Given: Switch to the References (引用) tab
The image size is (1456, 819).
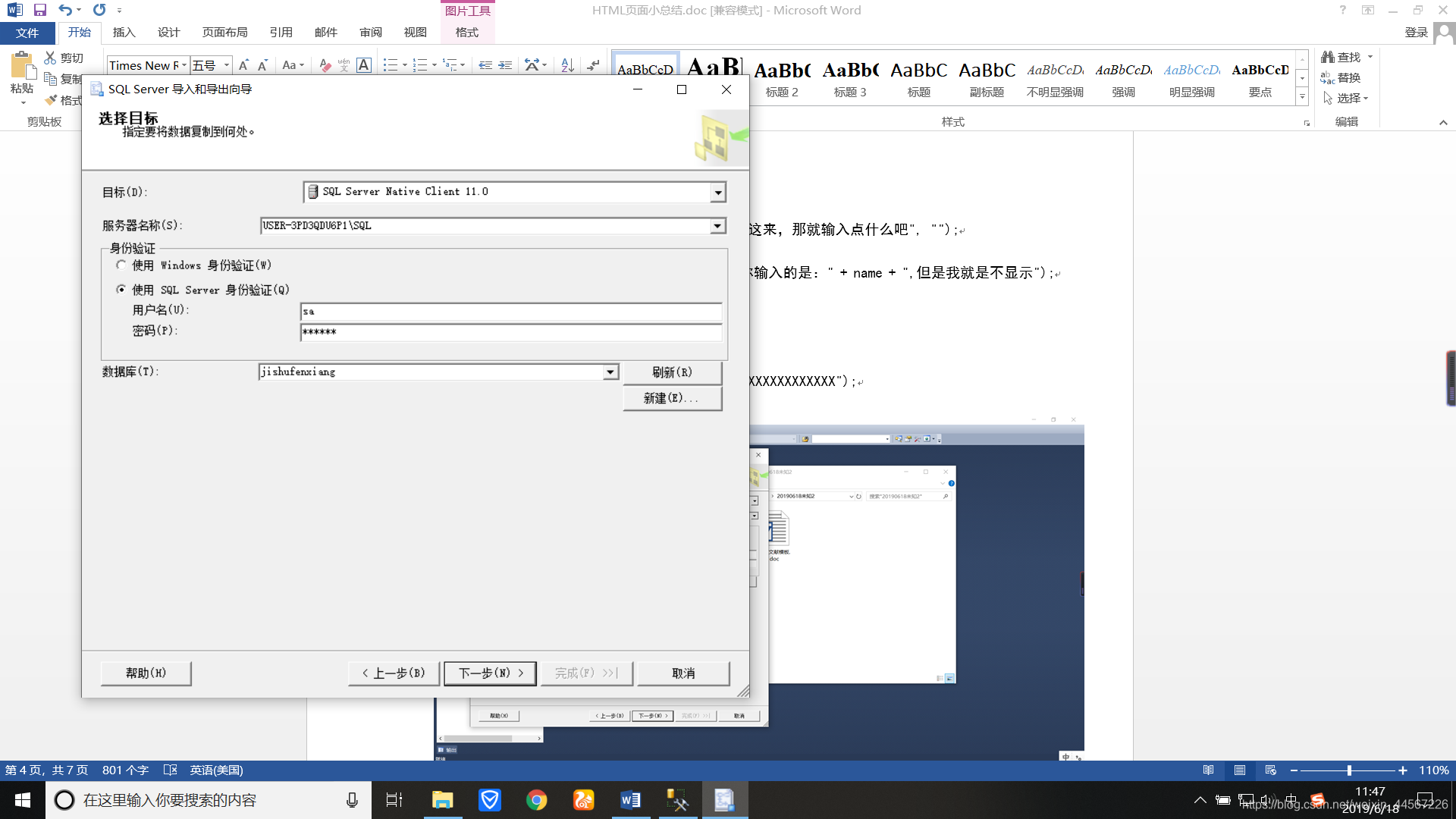Looking at the screenshot, I should 281,32.
